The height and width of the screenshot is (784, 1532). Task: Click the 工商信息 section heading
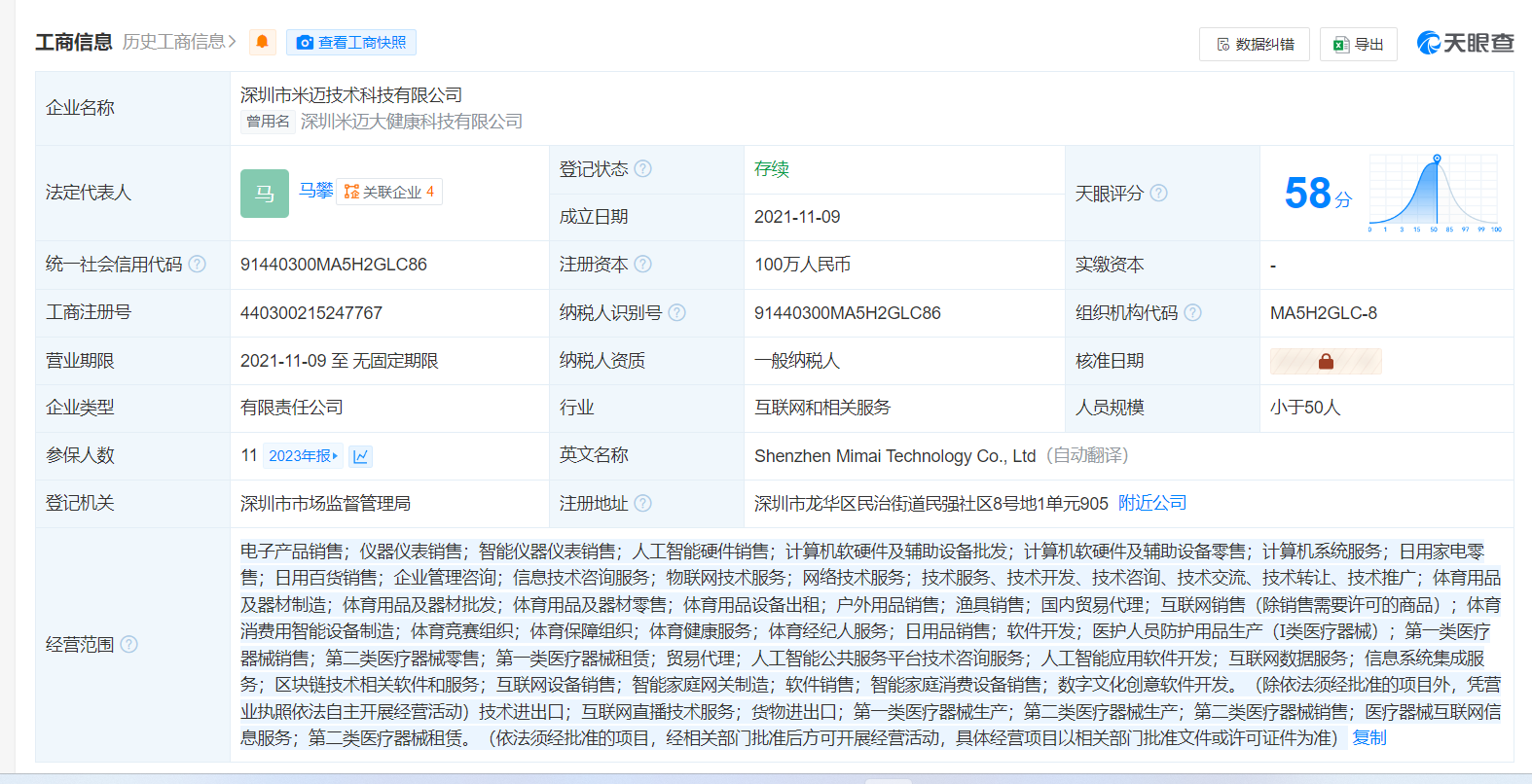(x=74, y=42)
